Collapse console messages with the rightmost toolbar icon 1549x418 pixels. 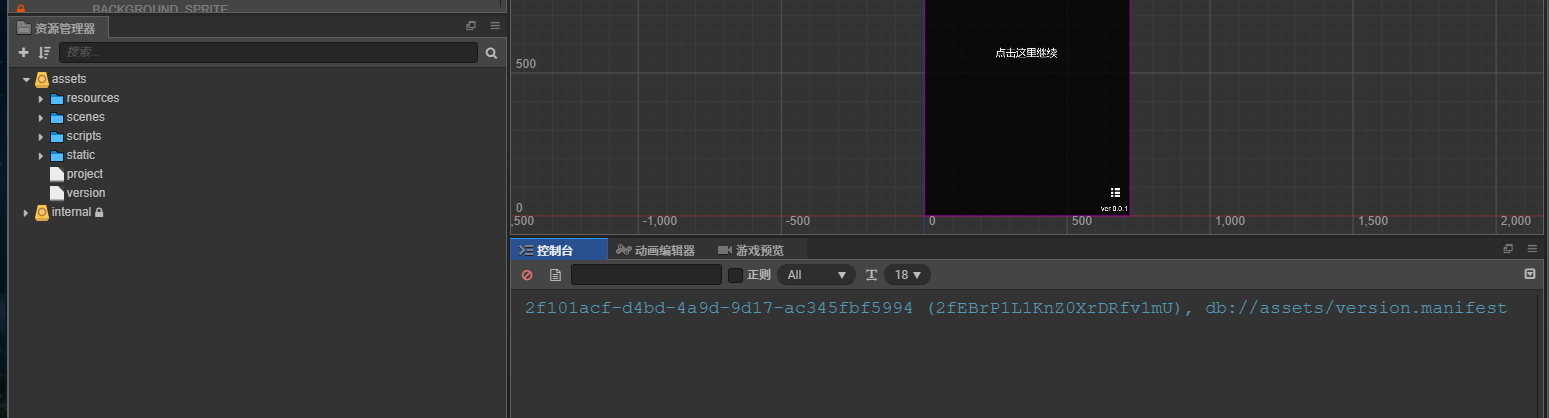coord(1529,274)
